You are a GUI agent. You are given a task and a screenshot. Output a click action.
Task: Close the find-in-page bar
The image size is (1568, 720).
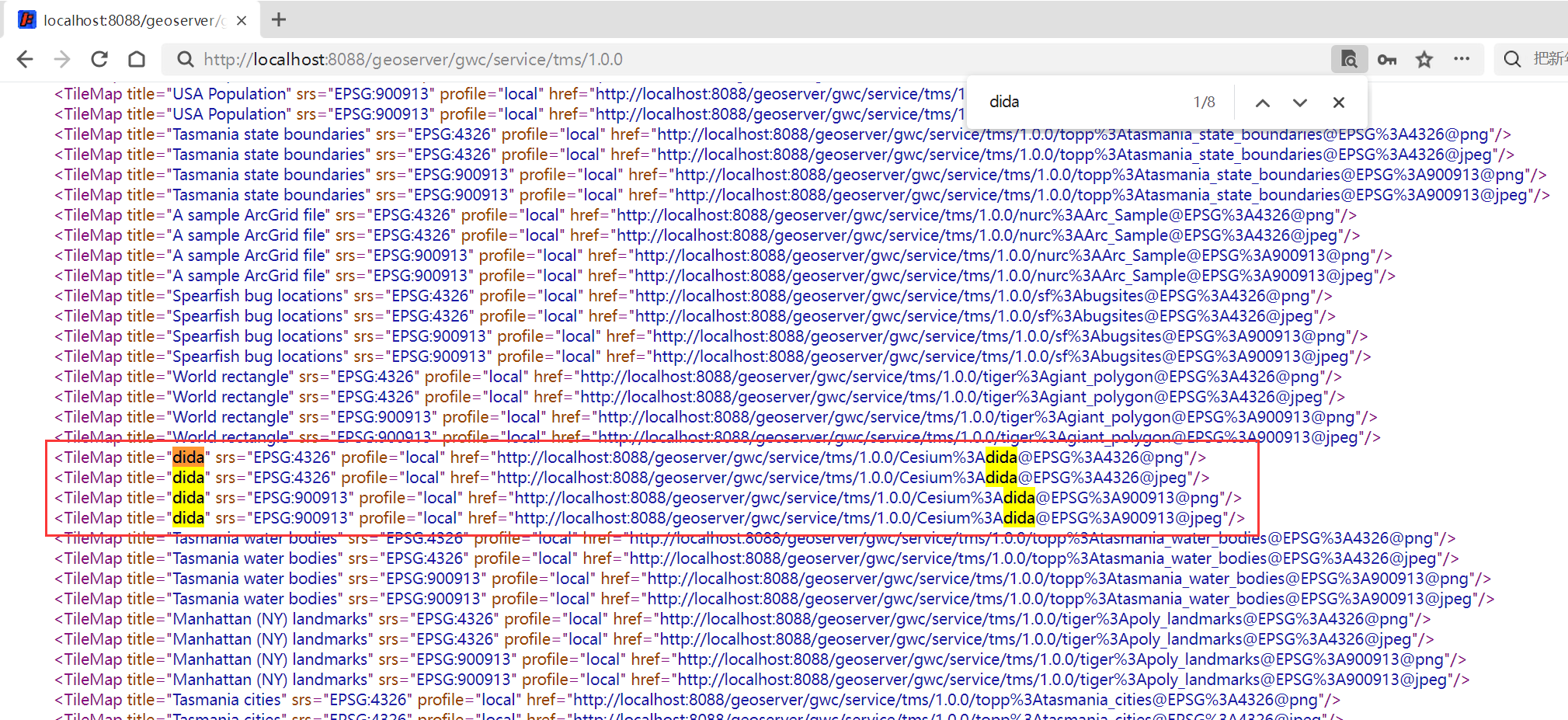click(1338, 103)
